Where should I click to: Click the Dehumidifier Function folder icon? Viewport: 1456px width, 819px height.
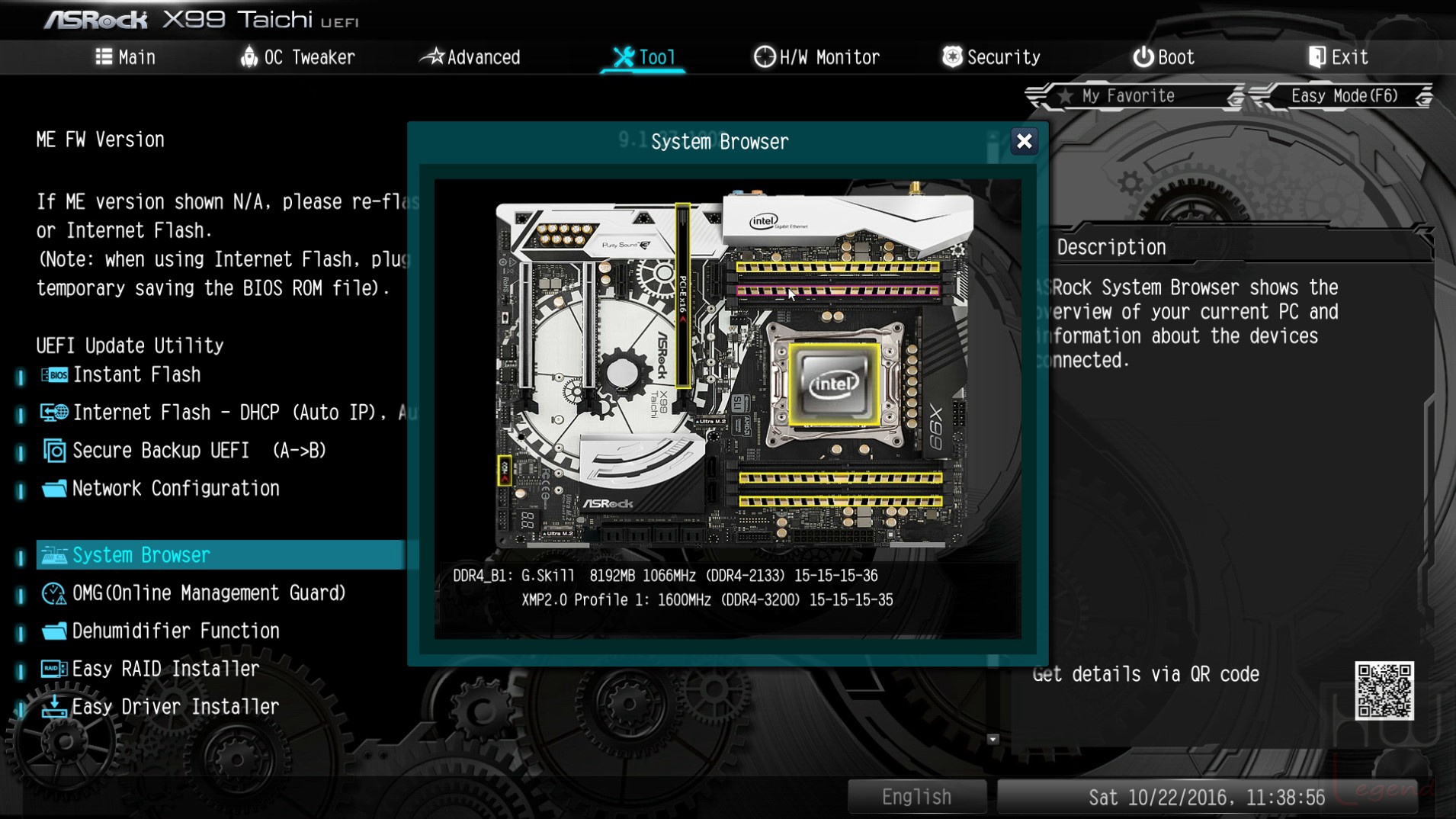(54, 631)
